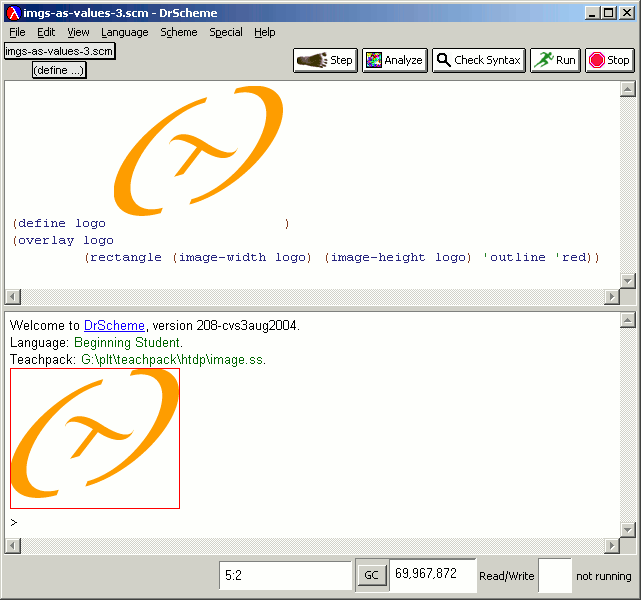
Task: Click the Analyze button
Action: click(x=394, y=60)
